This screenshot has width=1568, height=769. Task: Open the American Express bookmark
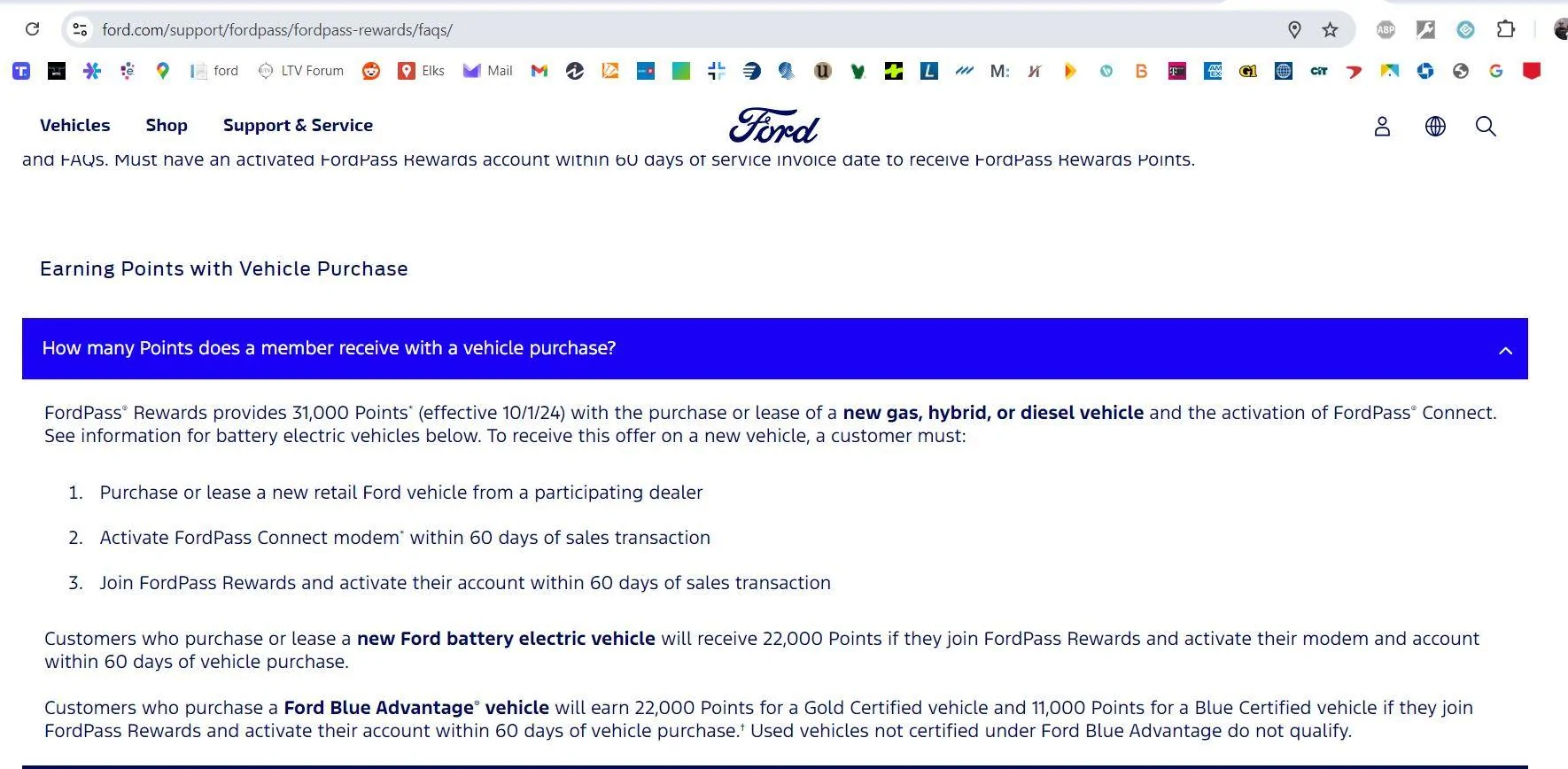(1213, 71)
